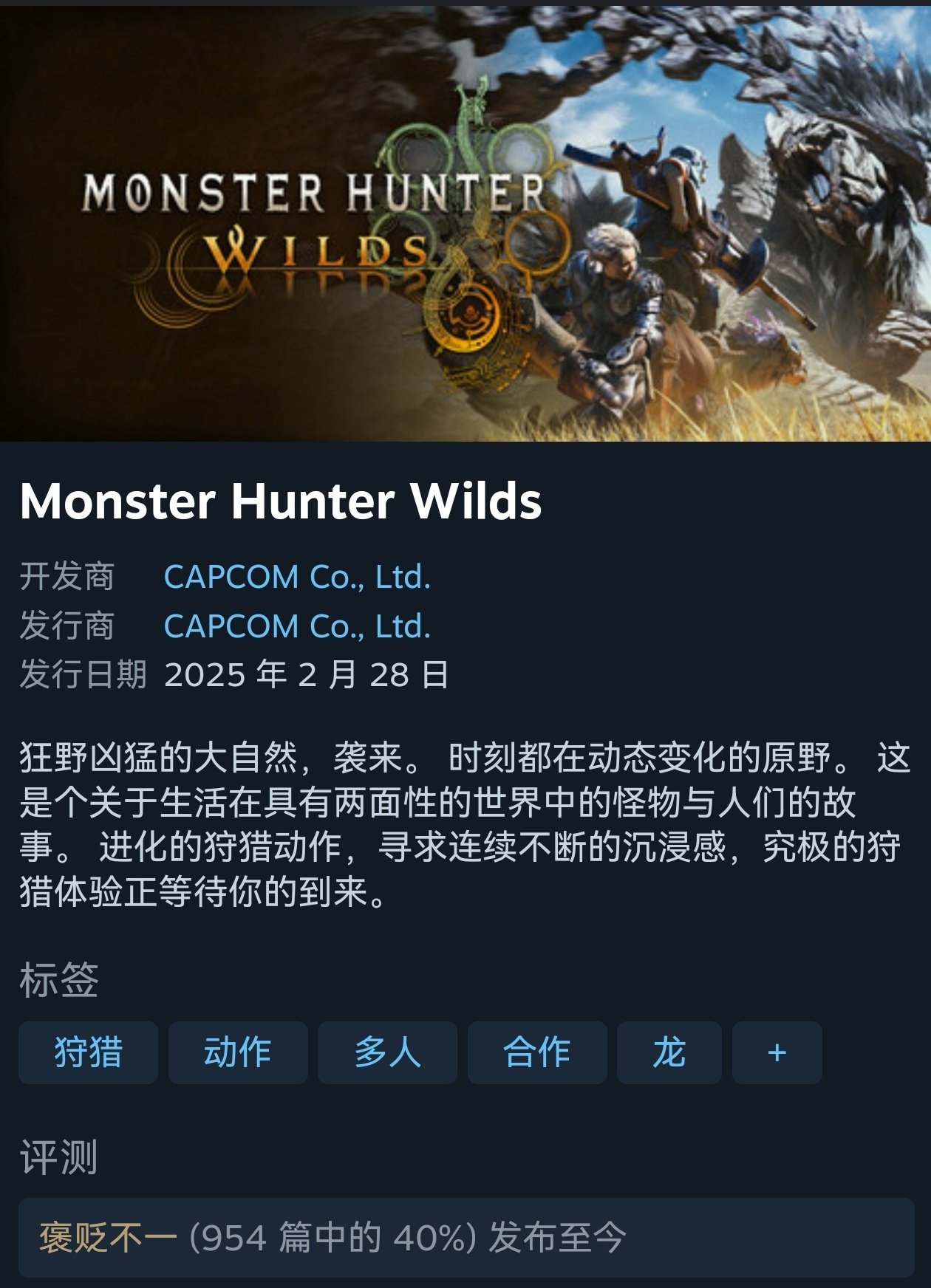Select the 动作 tag
931x1288 pixels.
pos(238,1052)
